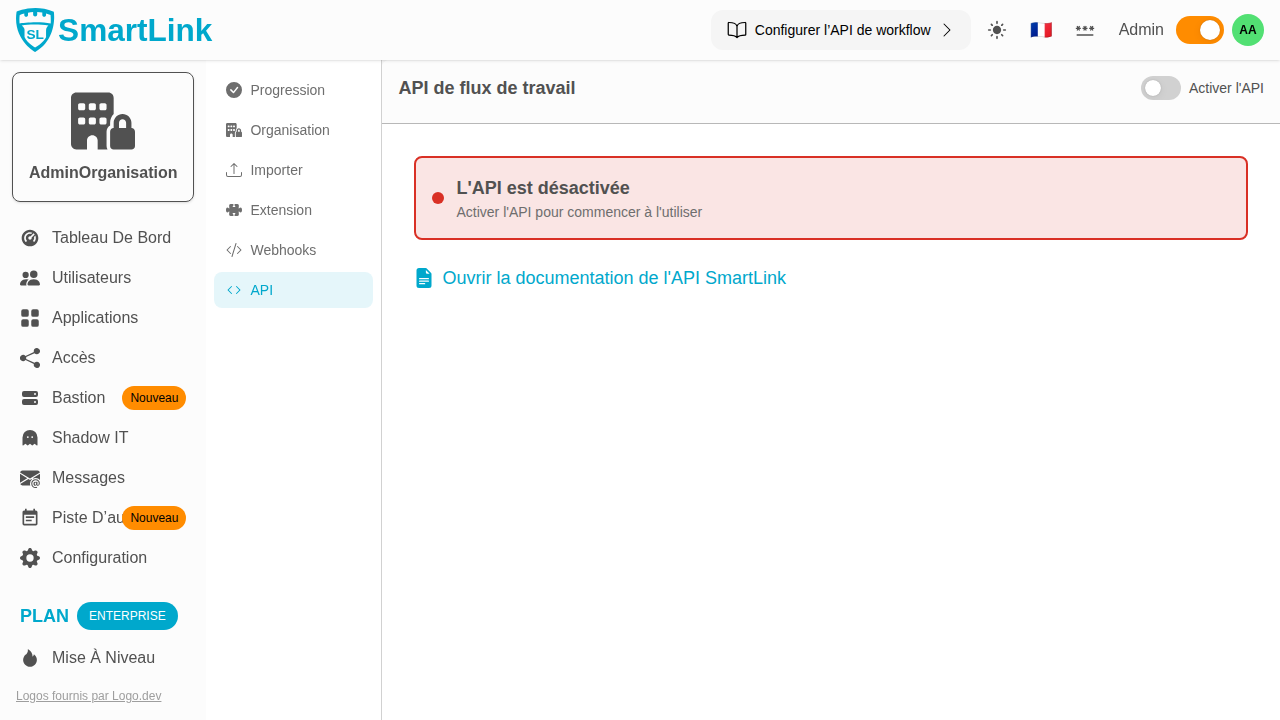Click the Logos fournis par Logo.dev link
Viewport: 1280px width, 720px height.
click(x=88, y=695)
